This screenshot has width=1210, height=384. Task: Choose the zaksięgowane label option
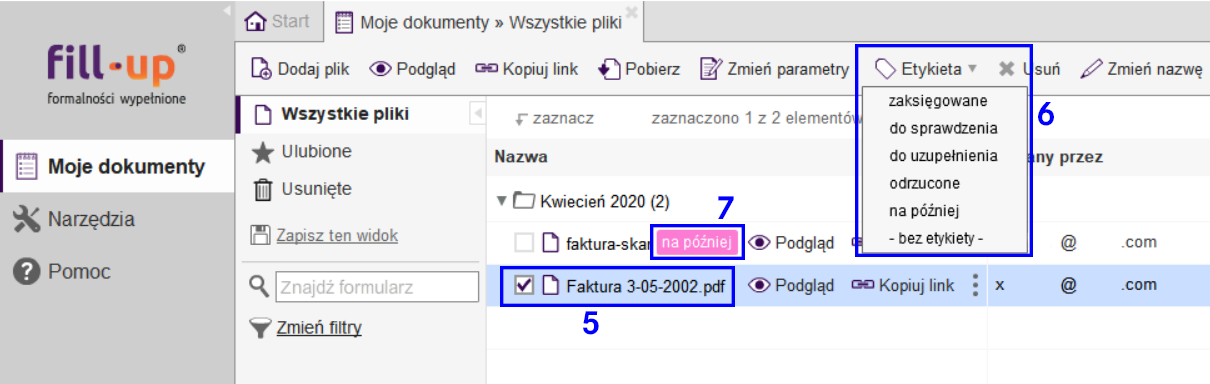coord(938,101)
